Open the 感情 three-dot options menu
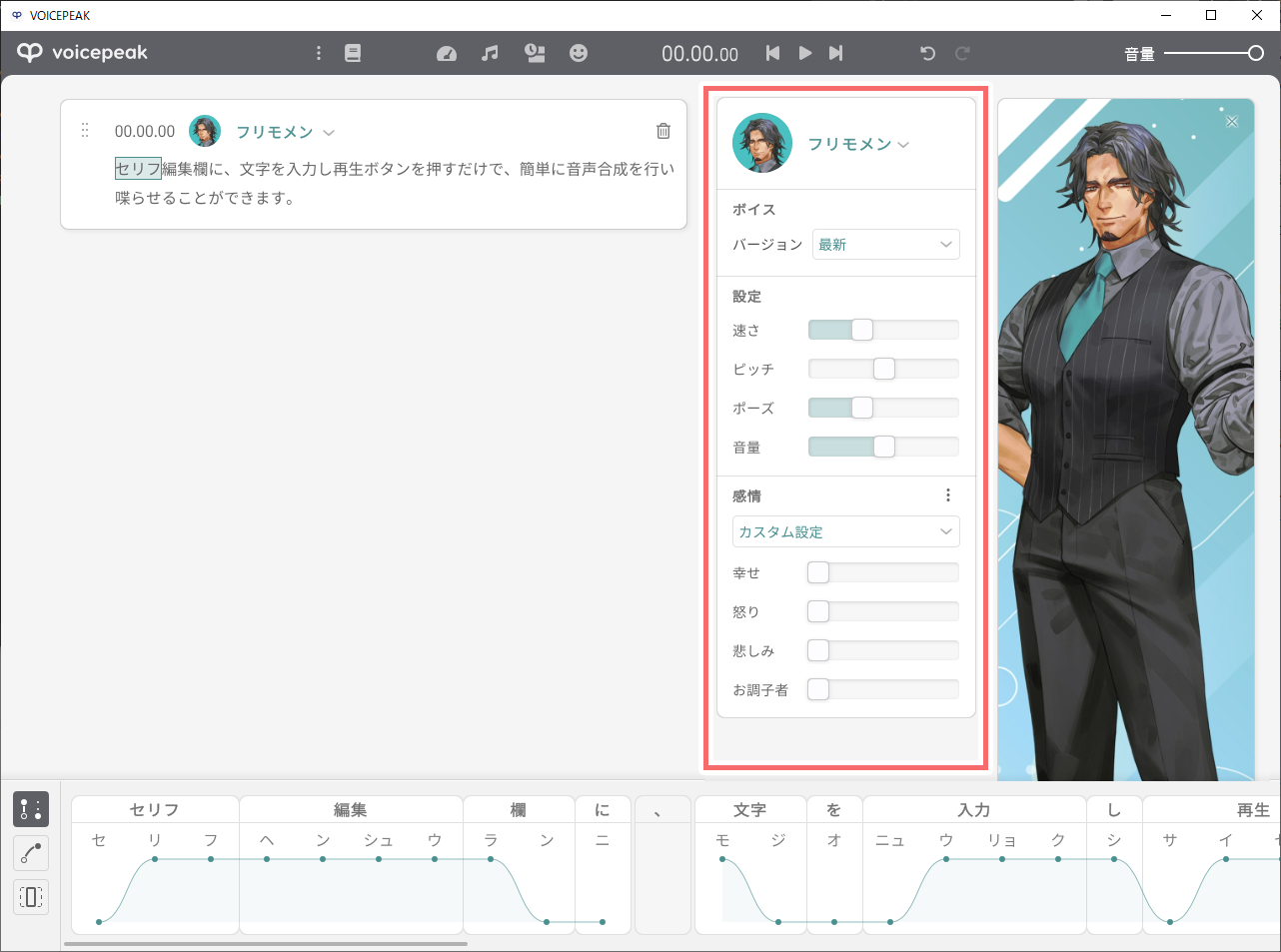The height and width of the screenshot is (952, 1281). [948, 495]
